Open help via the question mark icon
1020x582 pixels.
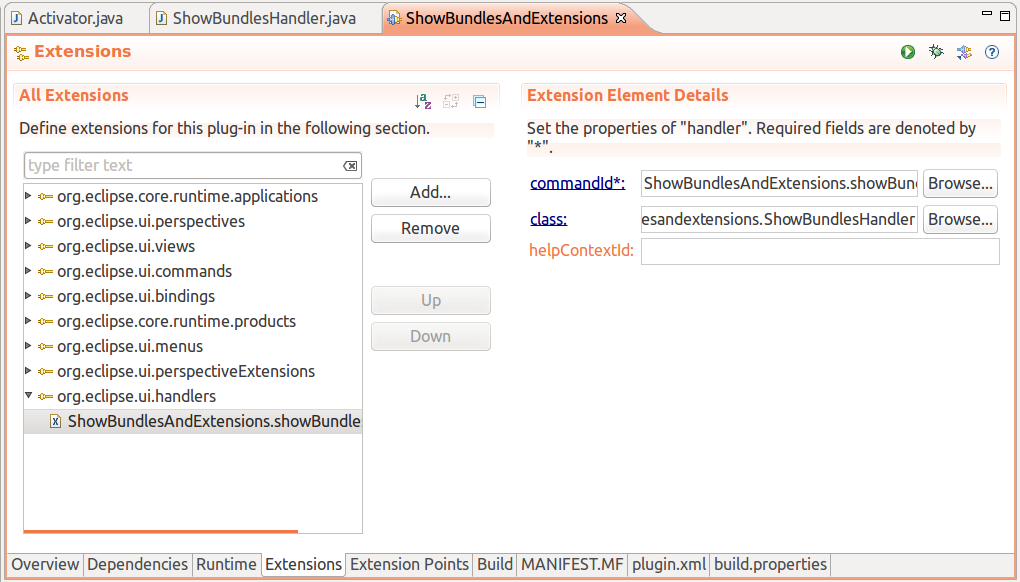[991, 52]
